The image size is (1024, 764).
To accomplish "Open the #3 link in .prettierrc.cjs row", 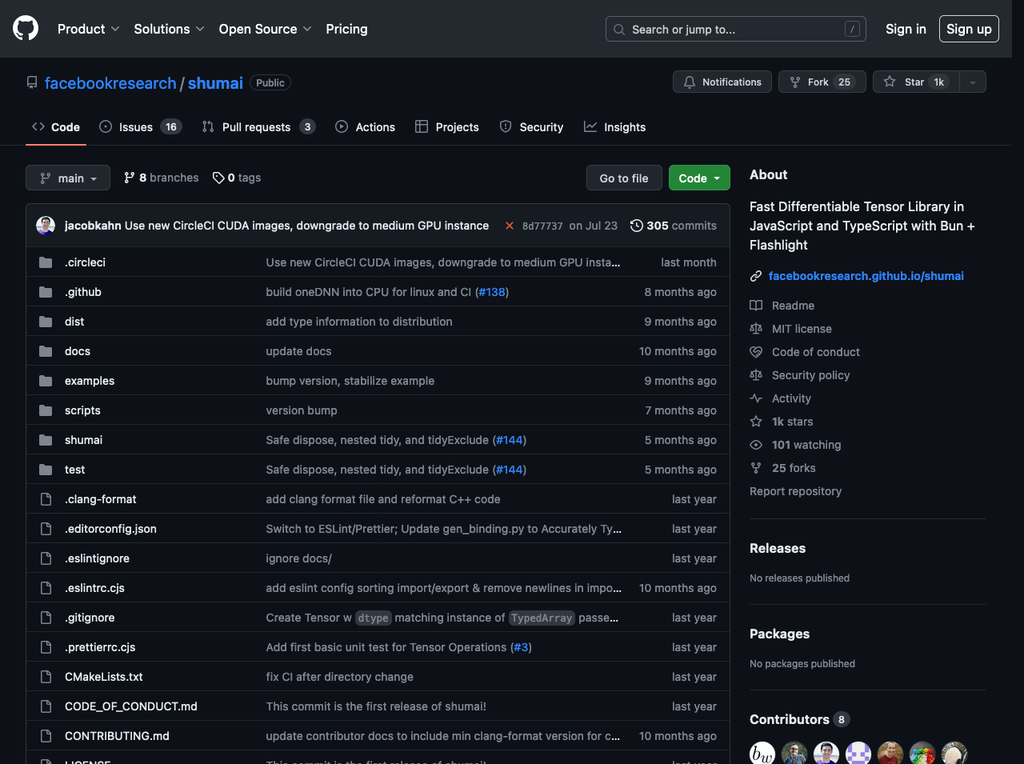I will 520,647.
